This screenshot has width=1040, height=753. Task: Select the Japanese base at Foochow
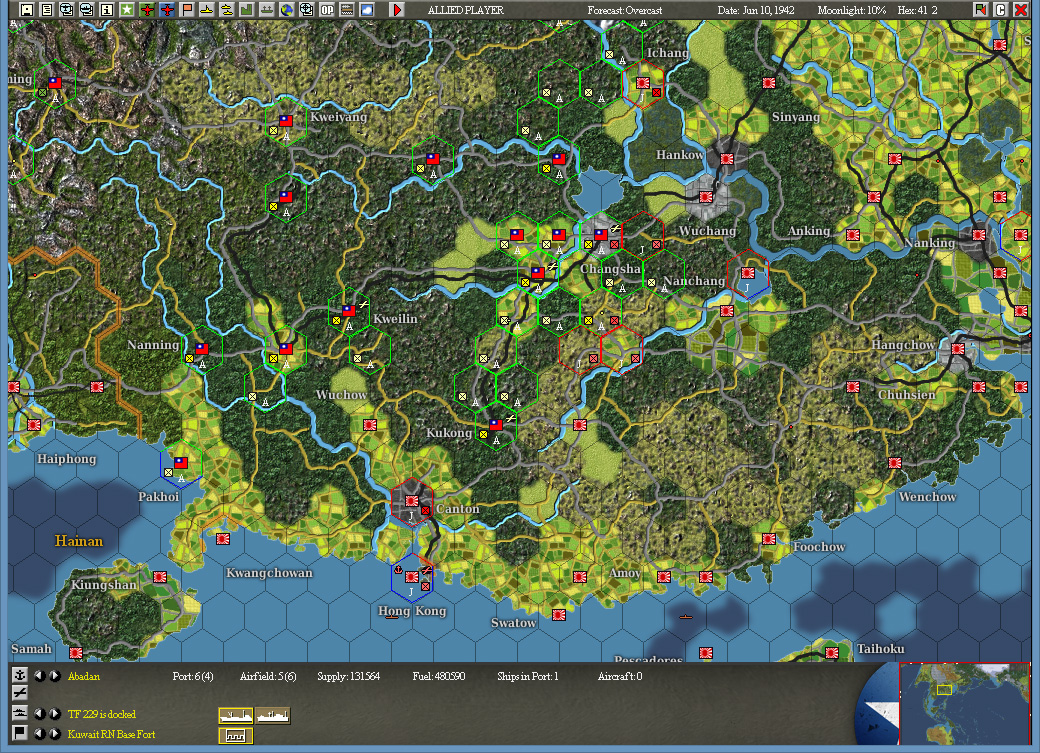click(x=769, y=539)
